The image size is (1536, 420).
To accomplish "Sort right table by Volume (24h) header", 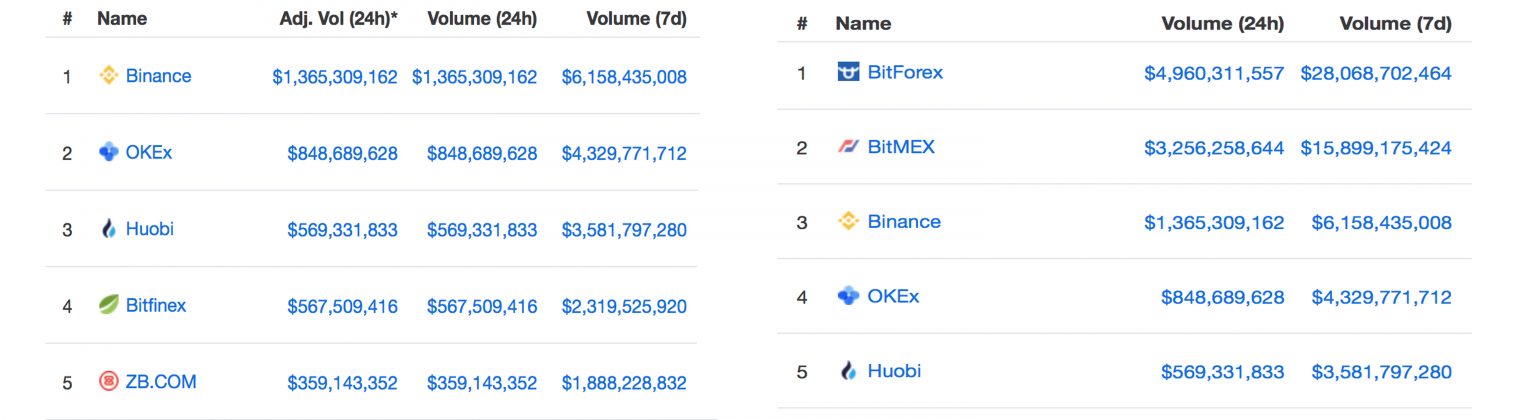I will click(x=1222, y=23).
